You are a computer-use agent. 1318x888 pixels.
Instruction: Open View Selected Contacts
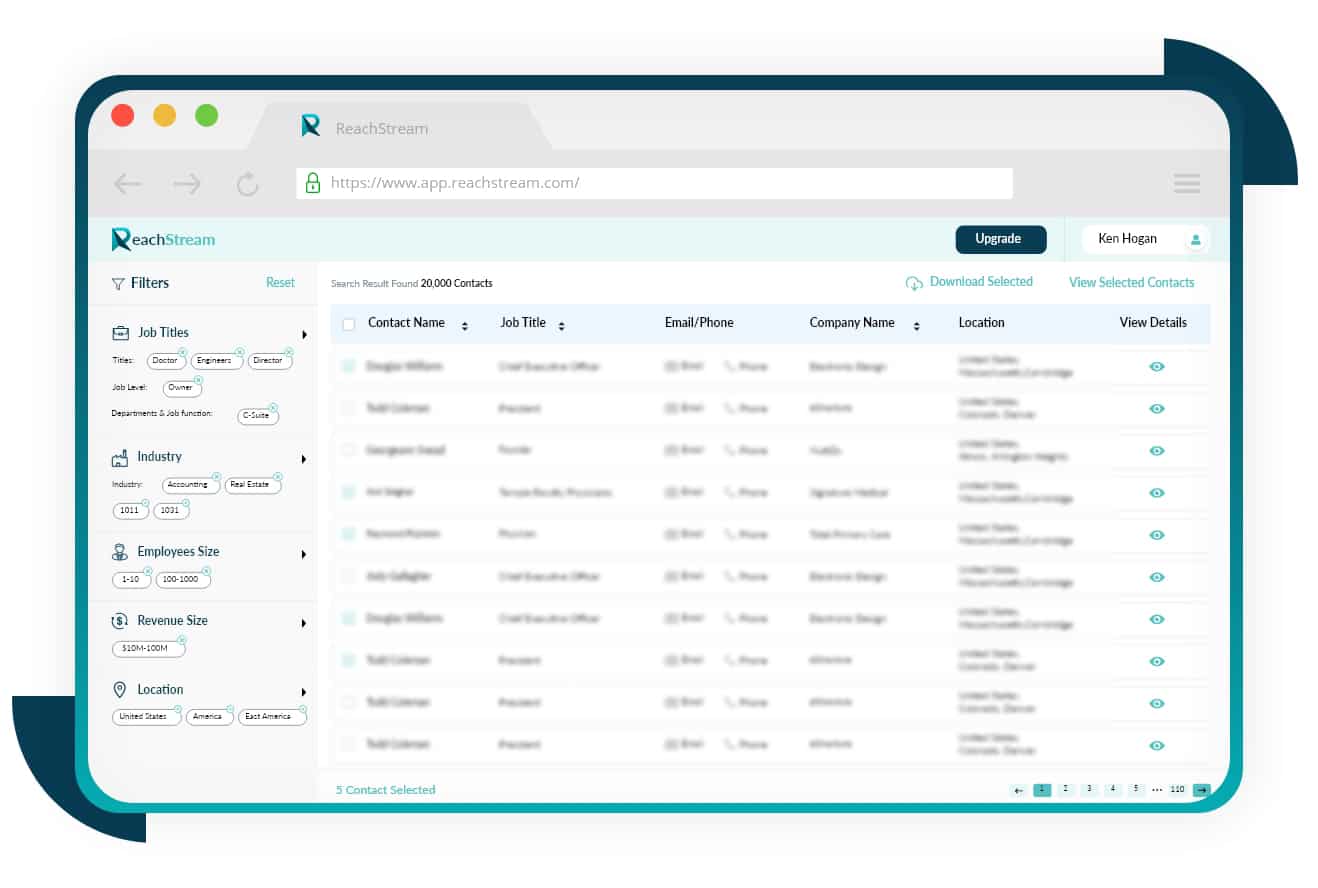(1131, 283)
